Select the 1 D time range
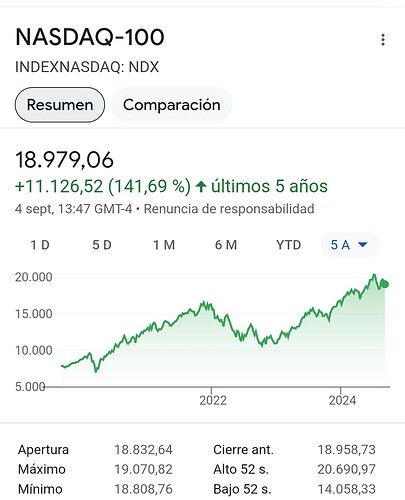Image resolution: width=405 pixels, height=500 pixels. tap(40, 245)
